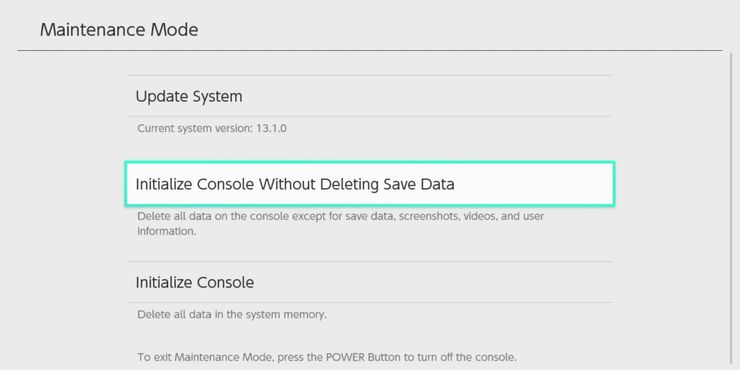
Task: Click the Maintenance Mode page title
Action: click(119, 30)
